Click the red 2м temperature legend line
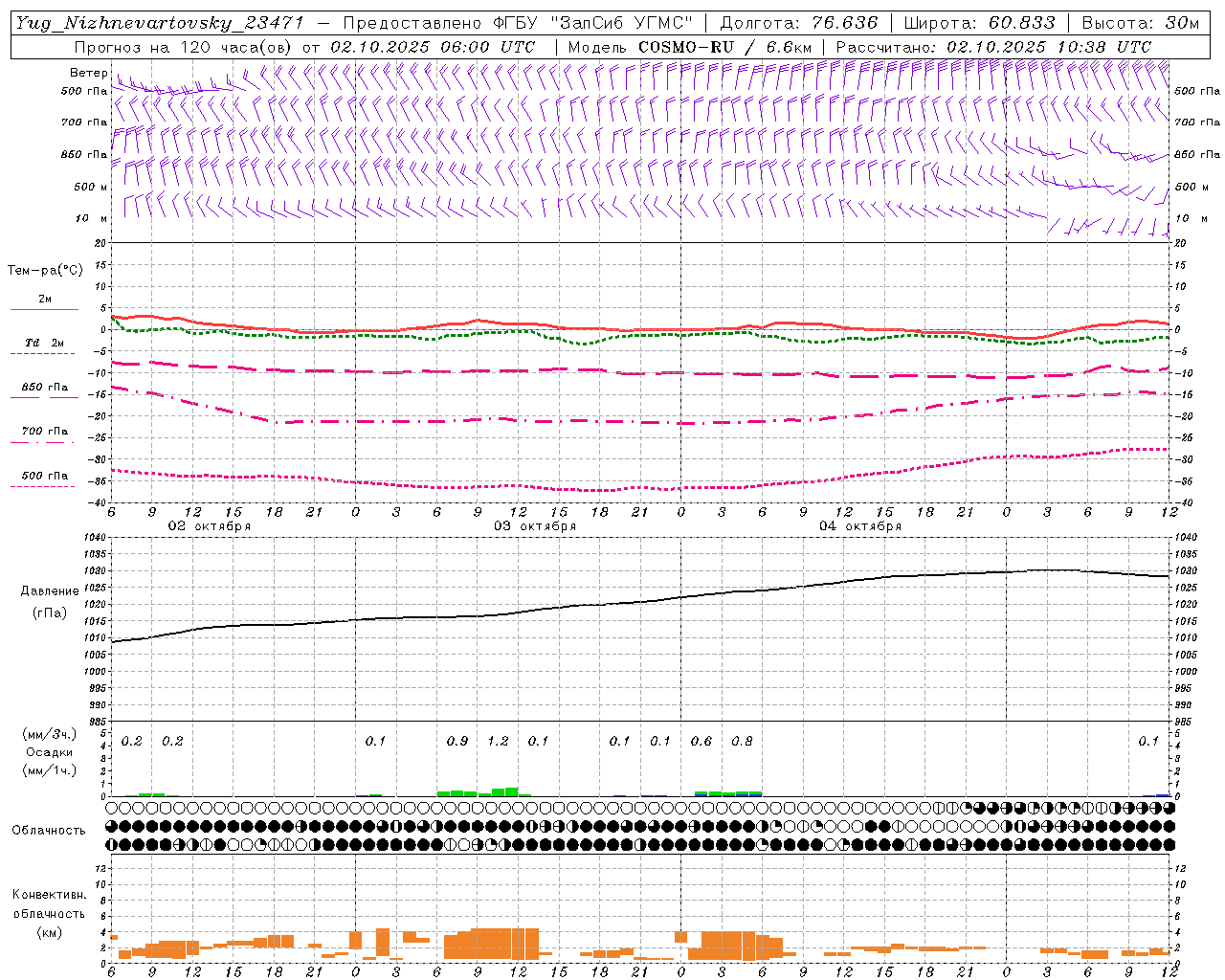Viewport: 1225px width, 980px height. [44, 309]
